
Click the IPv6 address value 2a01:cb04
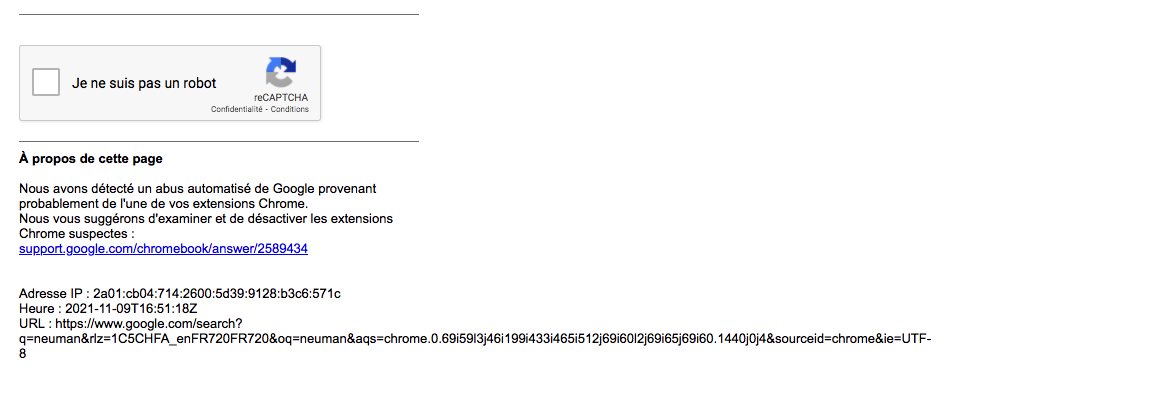[217, 293]
